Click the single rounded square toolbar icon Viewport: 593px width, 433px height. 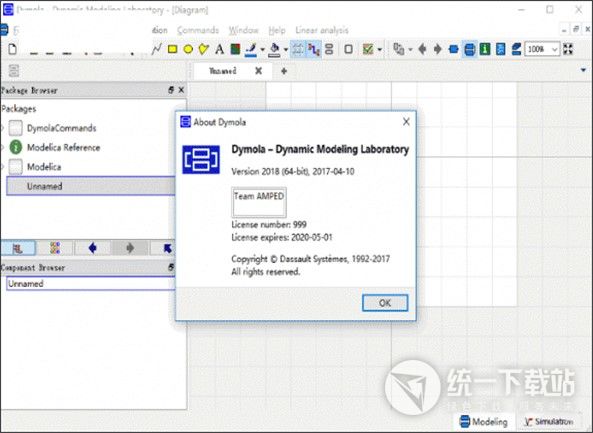pos(349,49)
